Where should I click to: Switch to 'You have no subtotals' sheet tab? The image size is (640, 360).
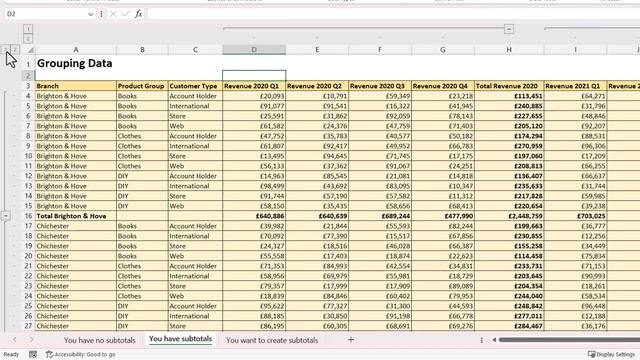coord(100,340)
